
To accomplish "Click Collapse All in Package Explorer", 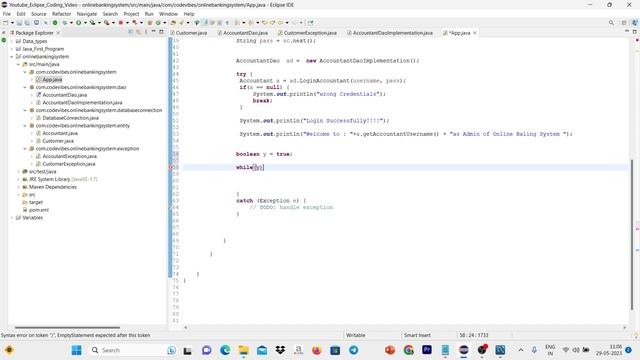I will 131,32.
